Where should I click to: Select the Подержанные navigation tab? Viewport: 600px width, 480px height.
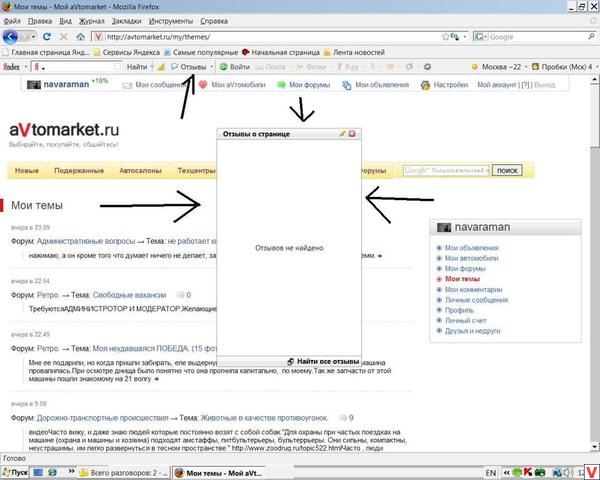pyautogui.click(x=79, y=170)
